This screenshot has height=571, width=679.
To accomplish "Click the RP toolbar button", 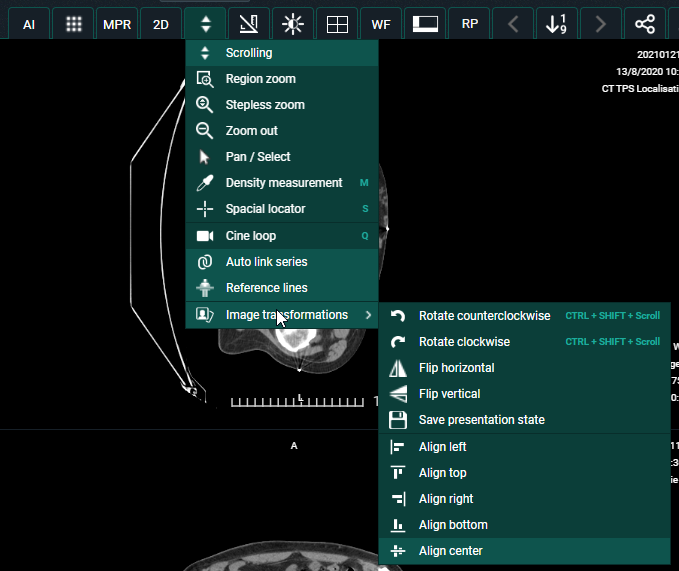I will click(470, 24).
